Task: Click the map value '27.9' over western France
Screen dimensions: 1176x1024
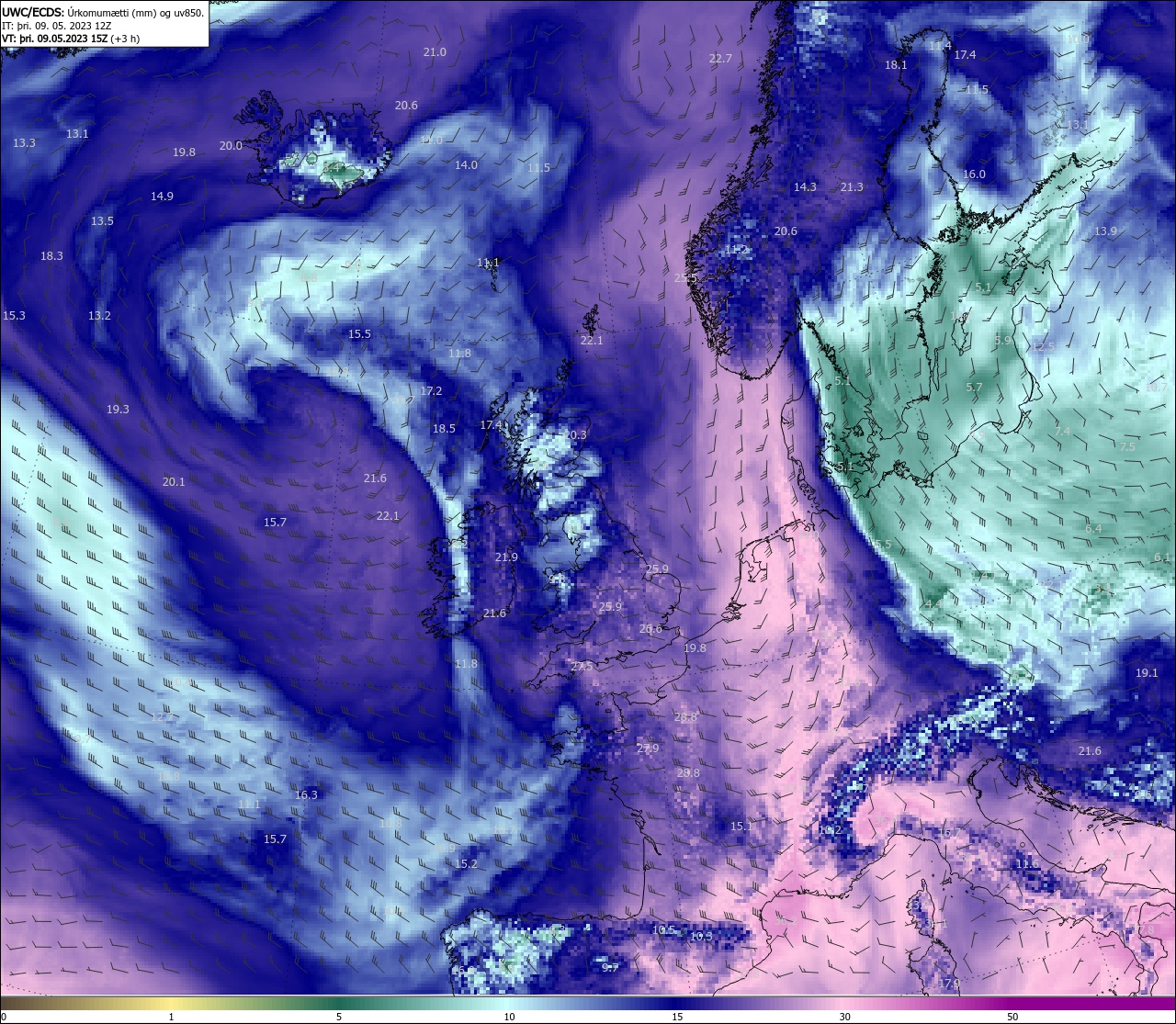Action: click(648, 749)
